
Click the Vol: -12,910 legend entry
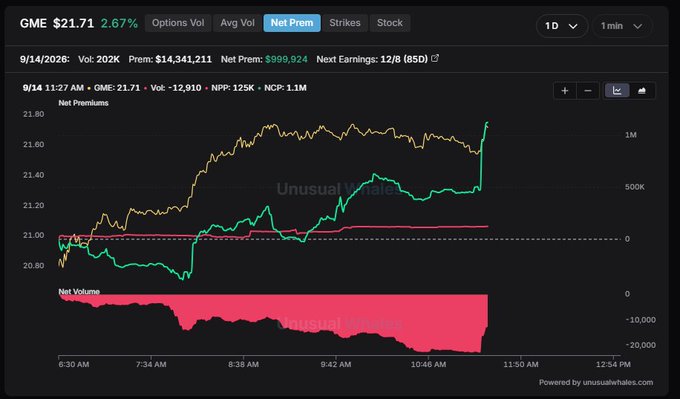pos(176,88)
